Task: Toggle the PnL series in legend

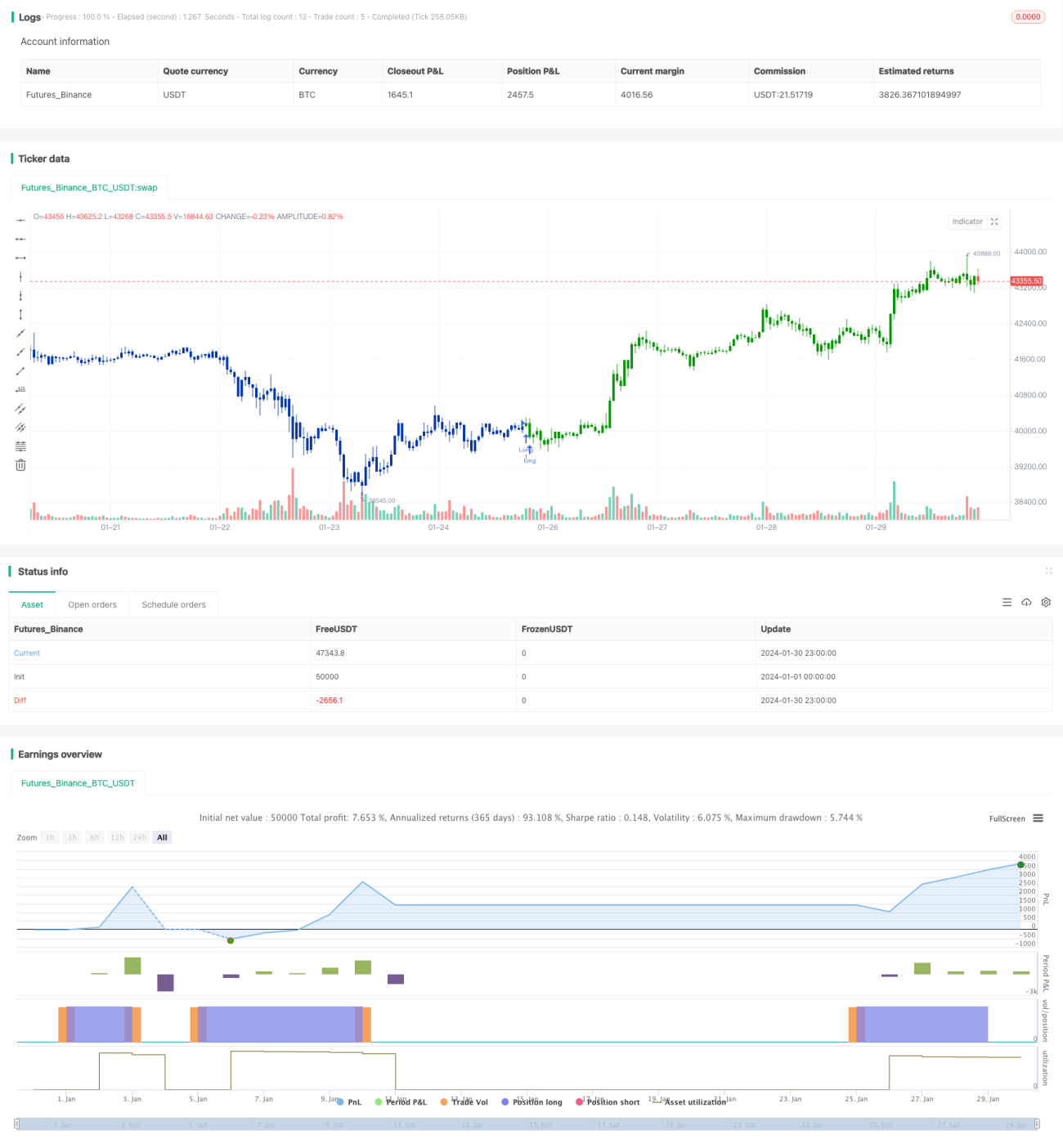Action: 349,1102
